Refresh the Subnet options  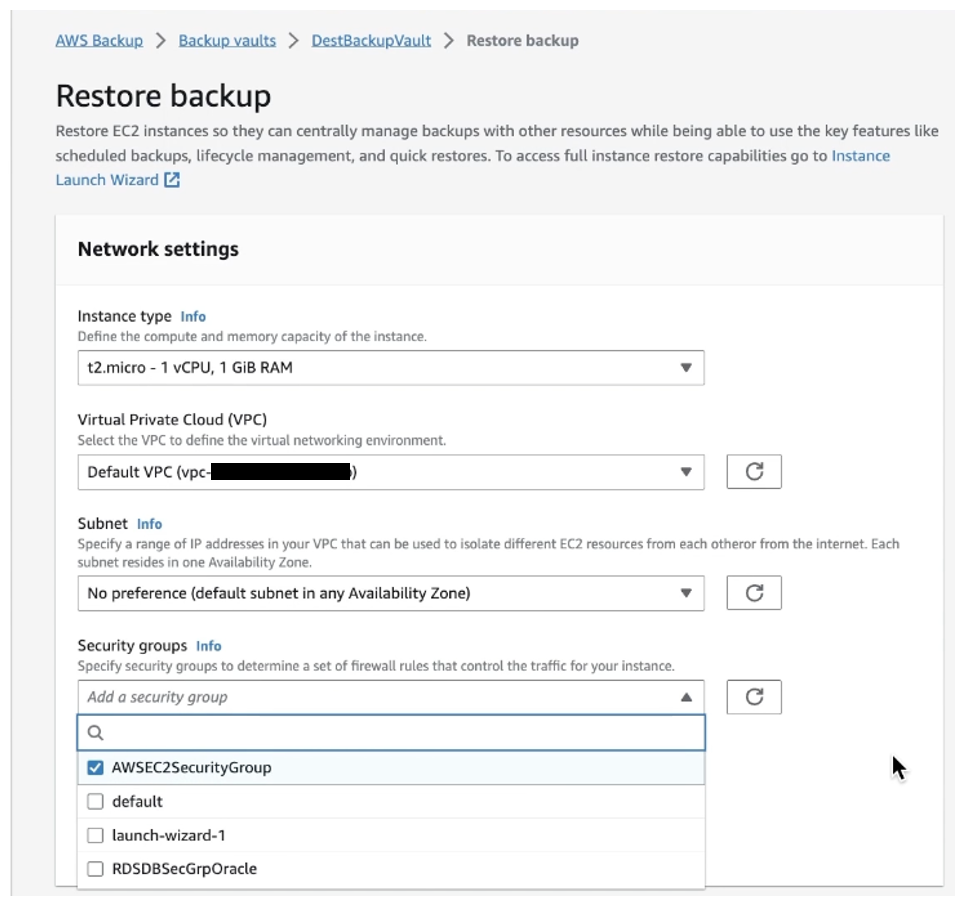click(755, 591)
